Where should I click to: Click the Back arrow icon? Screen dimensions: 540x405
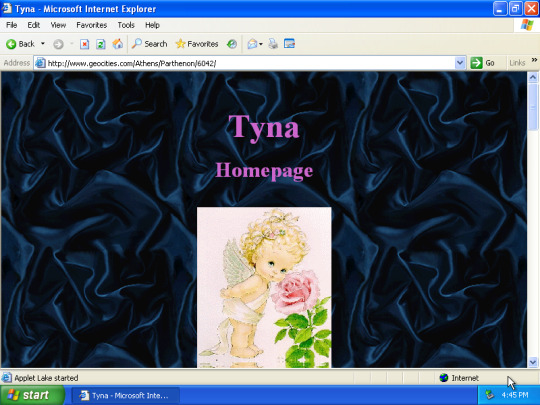11,44
